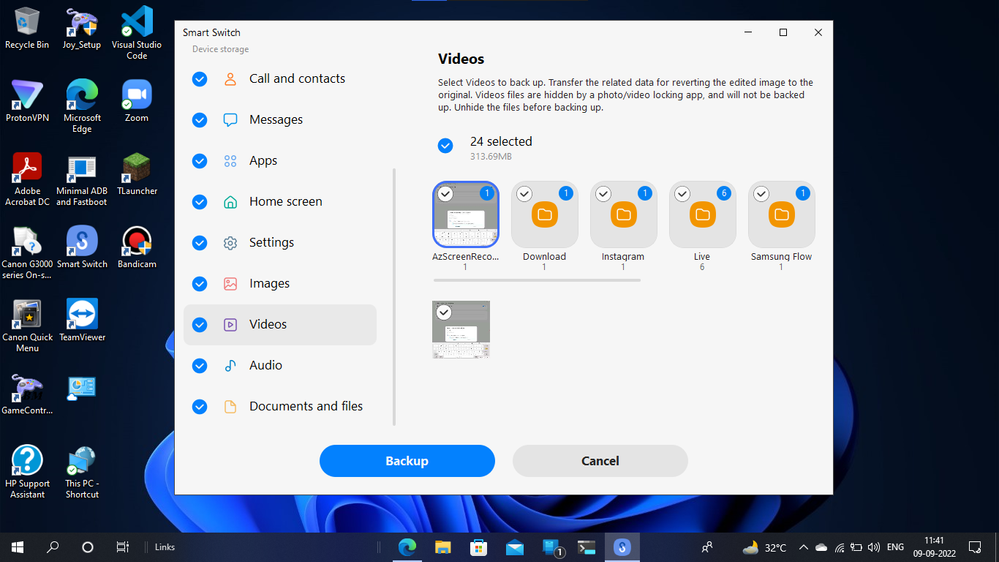Toggle the Live folder checkbox

(682, 194)
